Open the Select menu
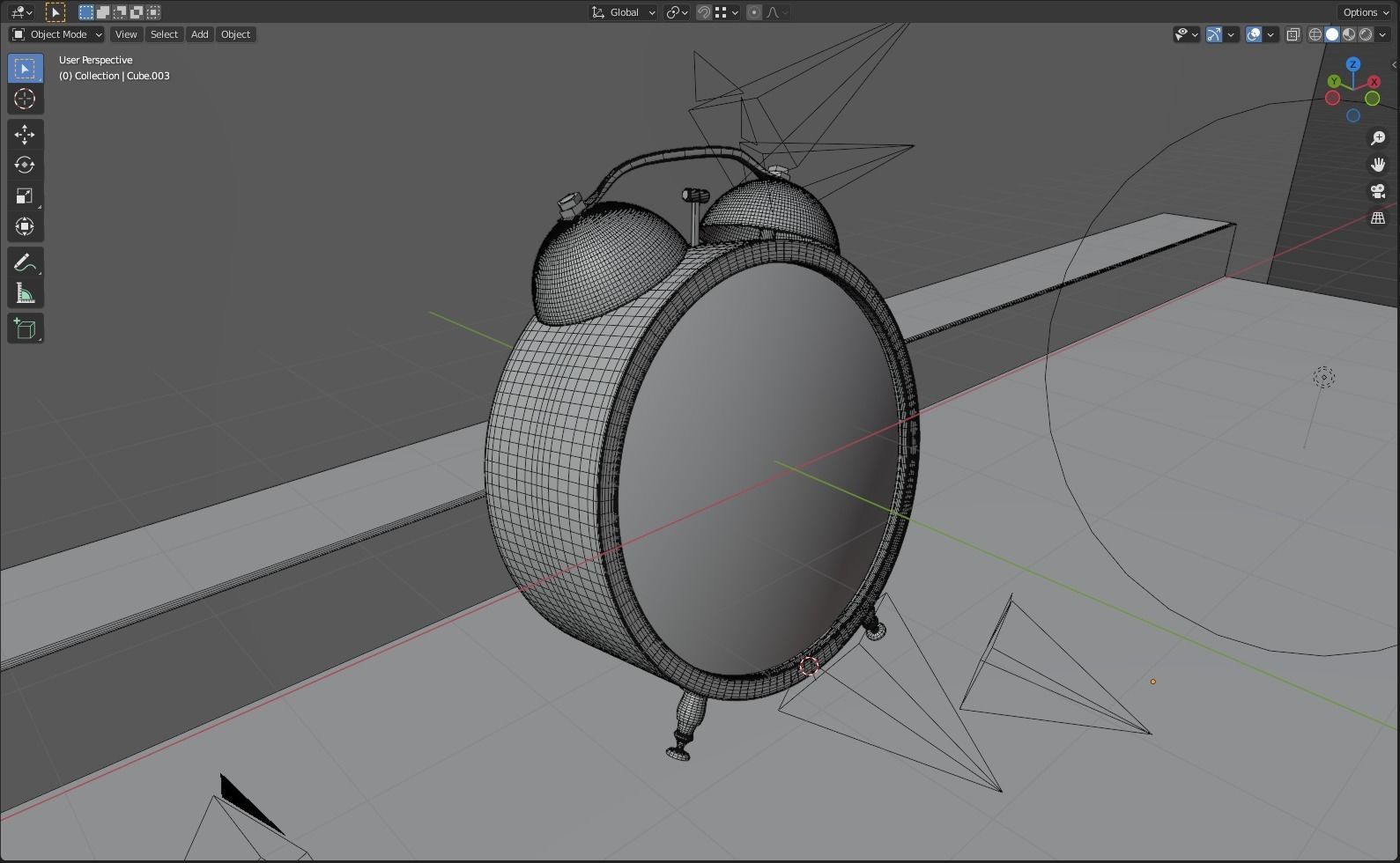The width and height of the screenshot is (1400, 863). (164, 34)
